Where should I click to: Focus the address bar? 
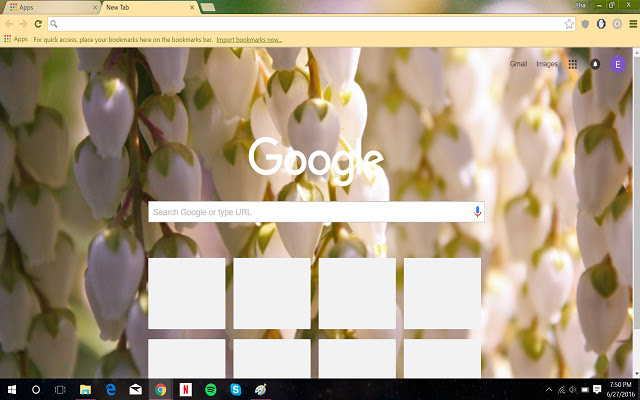[311, 24]
